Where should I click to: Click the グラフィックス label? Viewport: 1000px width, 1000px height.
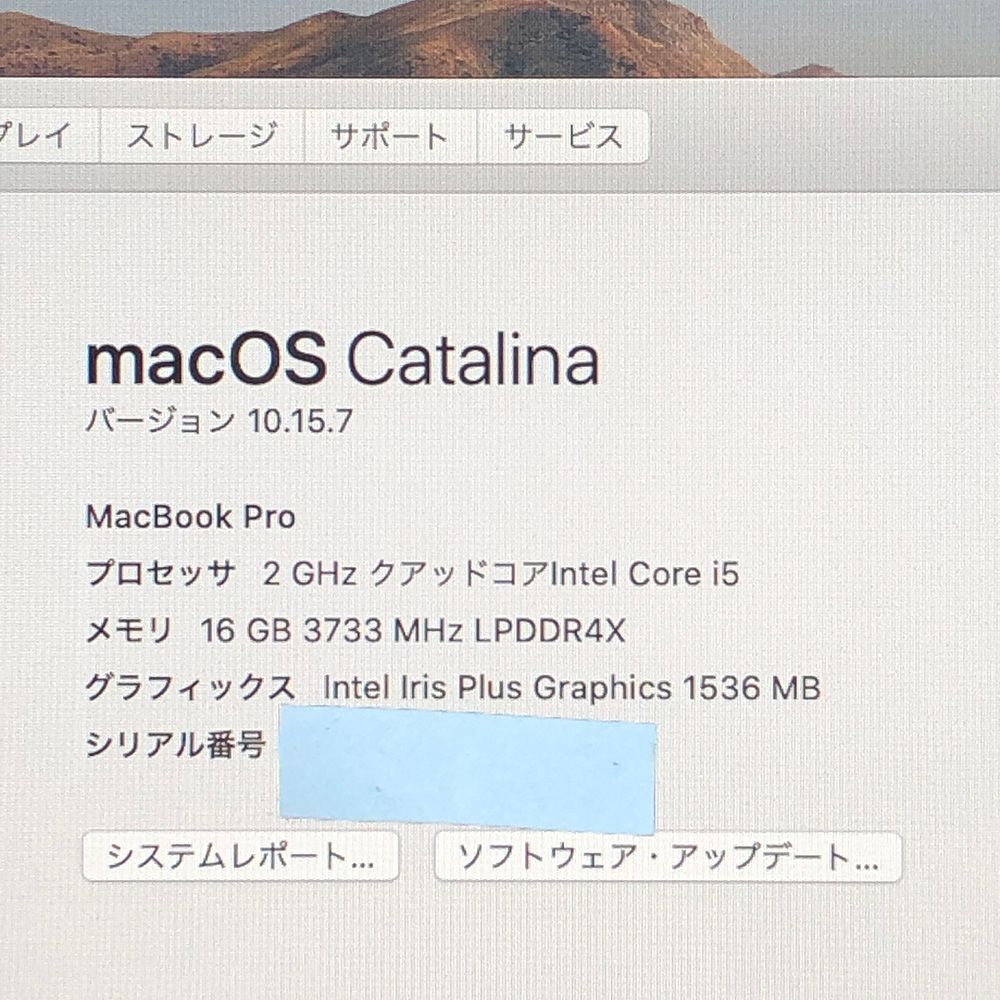pyautogui.click(x=190, y=687)
